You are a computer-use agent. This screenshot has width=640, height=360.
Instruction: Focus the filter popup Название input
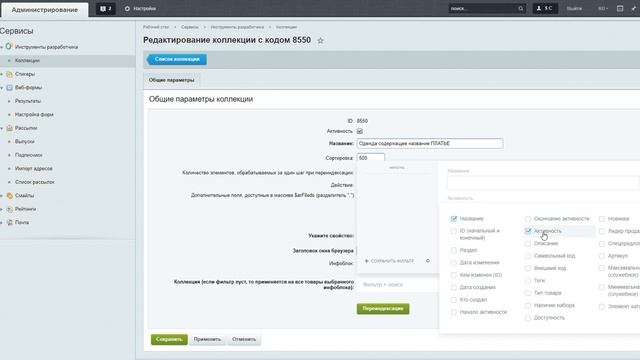click(x=543, y=183)
